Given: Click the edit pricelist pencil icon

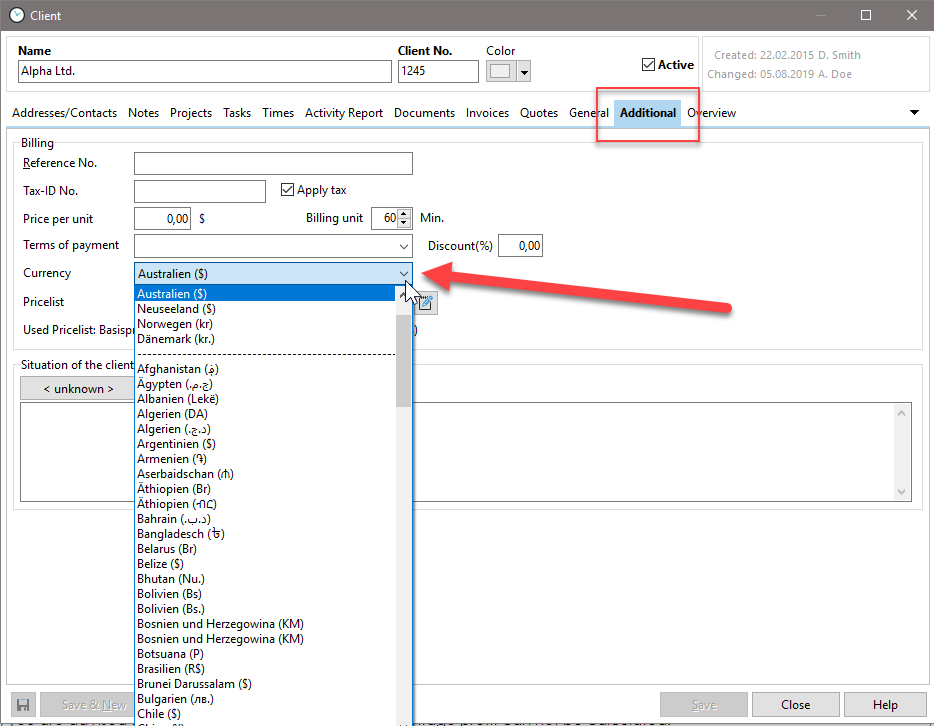Looking at the screenshot, I should pyautogui.click(x=425, y=301).
